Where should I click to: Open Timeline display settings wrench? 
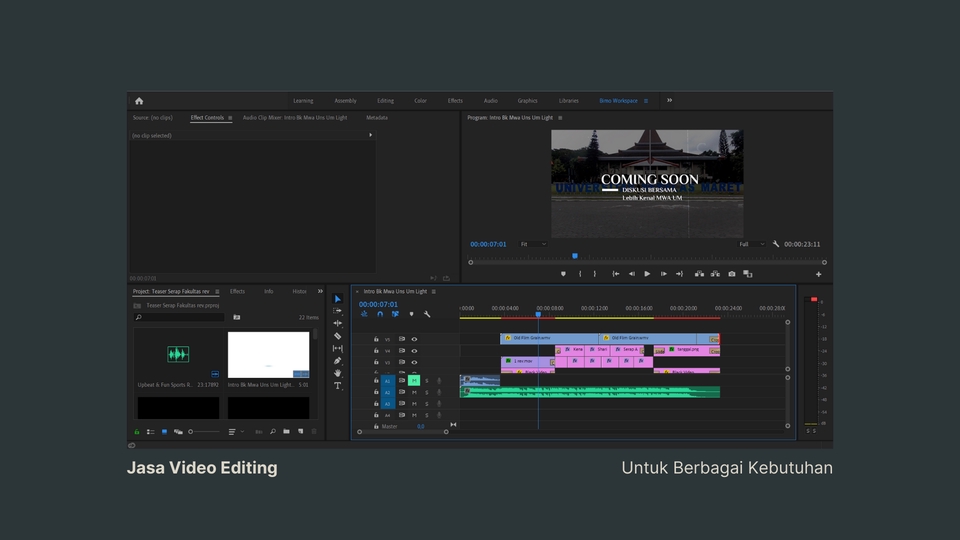pos(427,314)
